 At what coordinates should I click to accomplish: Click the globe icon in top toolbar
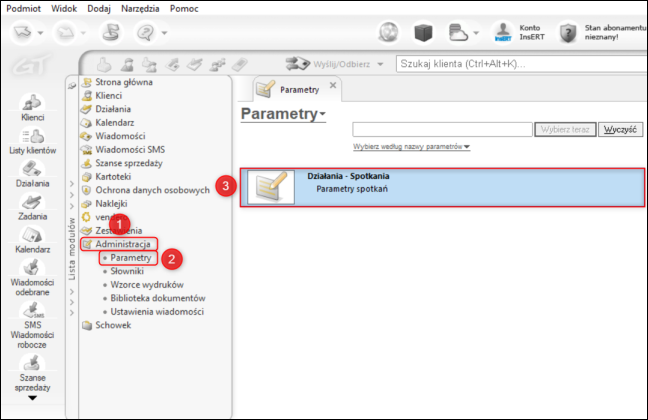tap(388, 32)
